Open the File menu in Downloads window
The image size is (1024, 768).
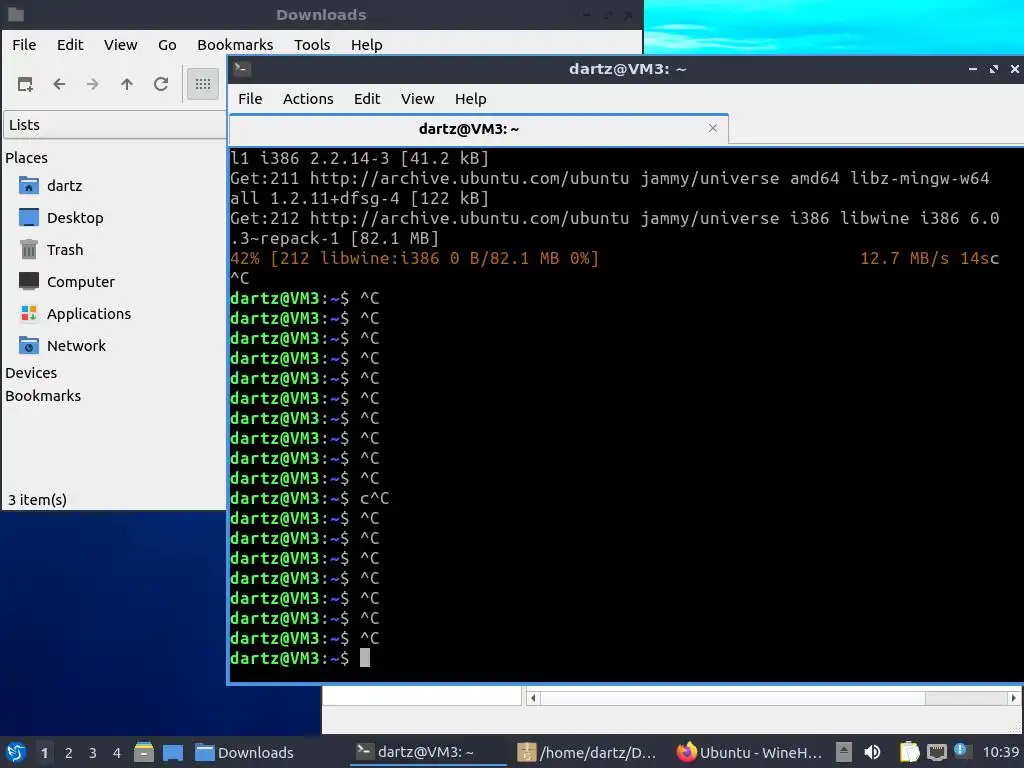point(24,45)
